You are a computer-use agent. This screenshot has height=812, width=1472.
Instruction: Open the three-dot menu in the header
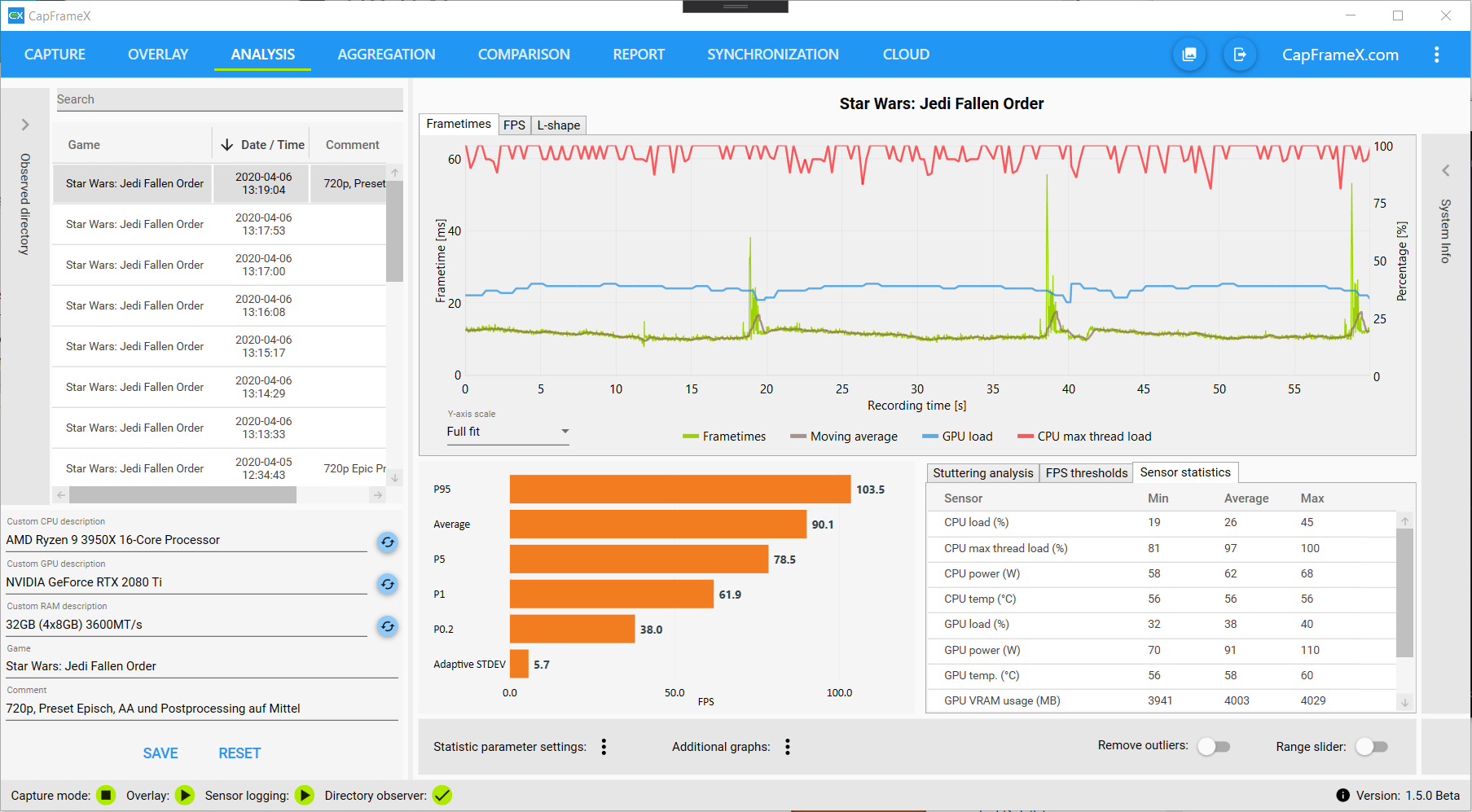click(x=1436, y=55)
